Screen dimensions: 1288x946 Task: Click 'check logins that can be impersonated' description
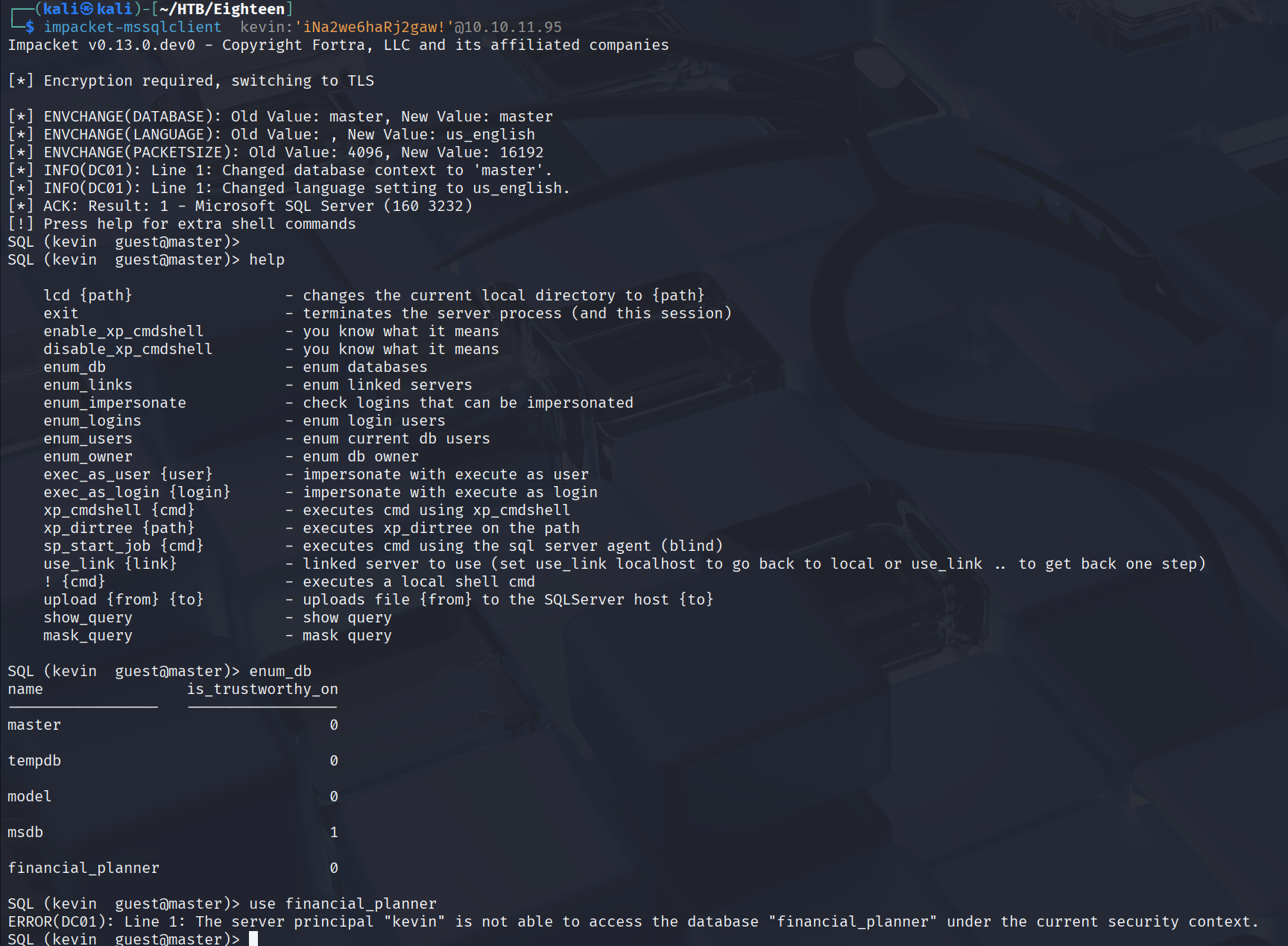click(x=468, y=403)
